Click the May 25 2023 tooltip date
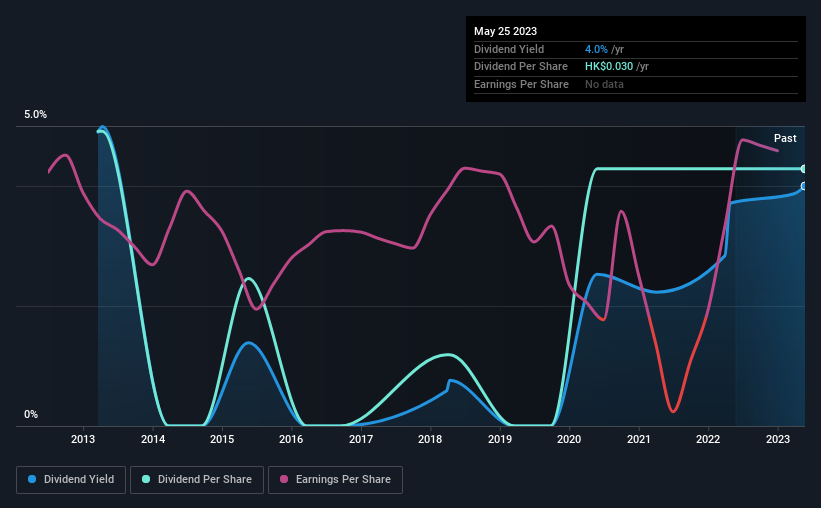Screen dimensions: 821x508 505,31
